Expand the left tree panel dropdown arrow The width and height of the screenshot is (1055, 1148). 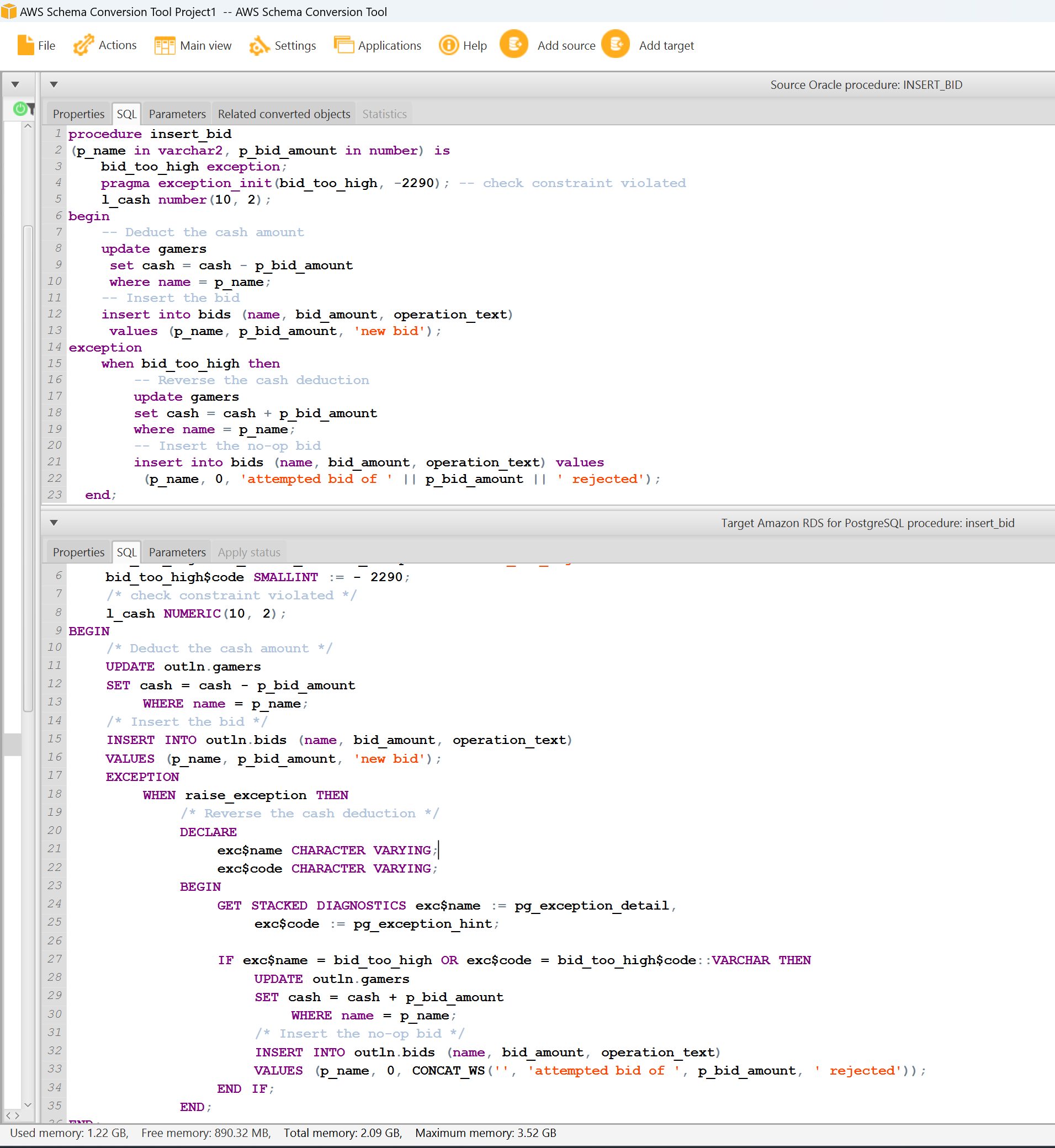coord(15,84)
